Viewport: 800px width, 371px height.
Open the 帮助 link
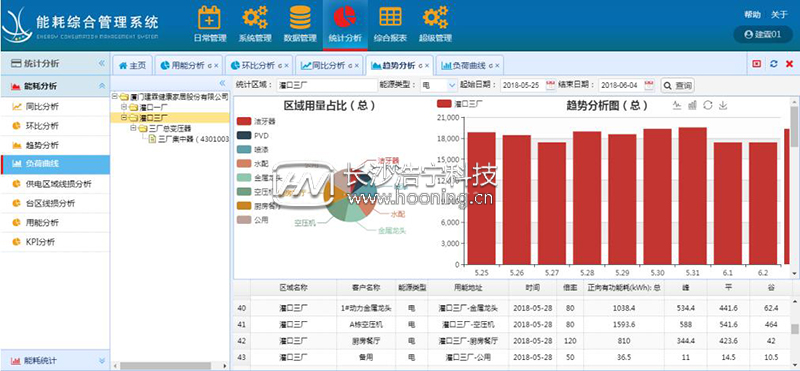752,15
